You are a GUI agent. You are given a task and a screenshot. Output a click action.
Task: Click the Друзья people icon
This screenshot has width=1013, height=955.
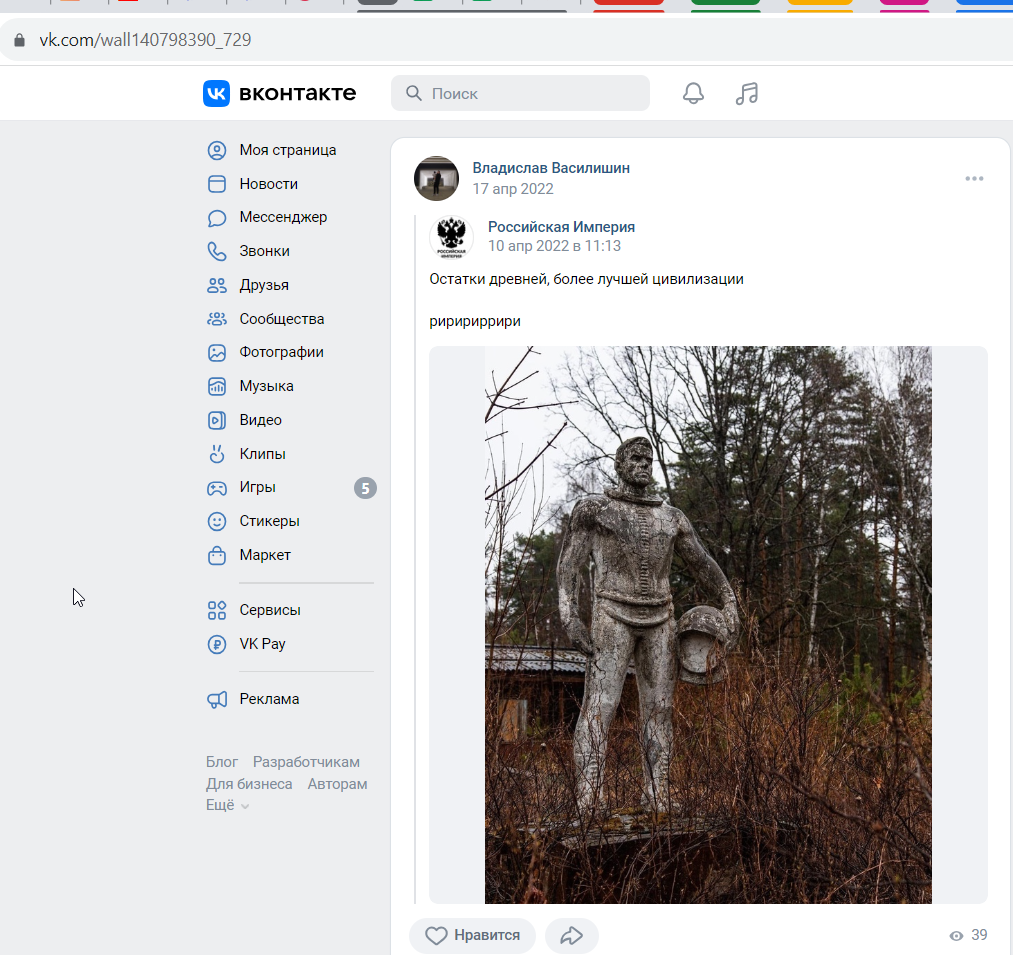217,286
